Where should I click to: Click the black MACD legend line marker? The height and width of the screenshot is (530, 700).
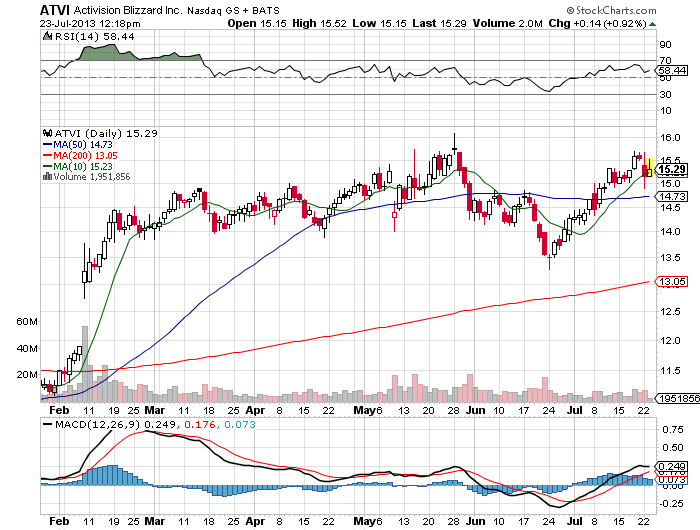tap(48, 424)
